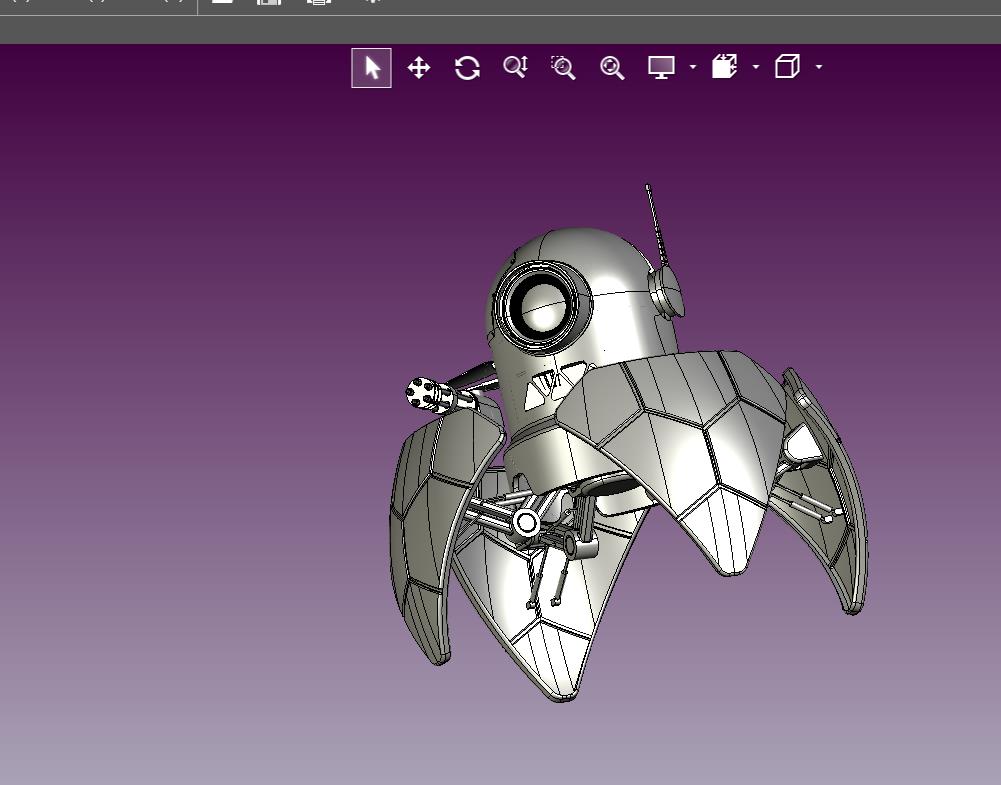Click the robot's round eye lens
This screenshot has height=785, width=1001.
(543, 304)
